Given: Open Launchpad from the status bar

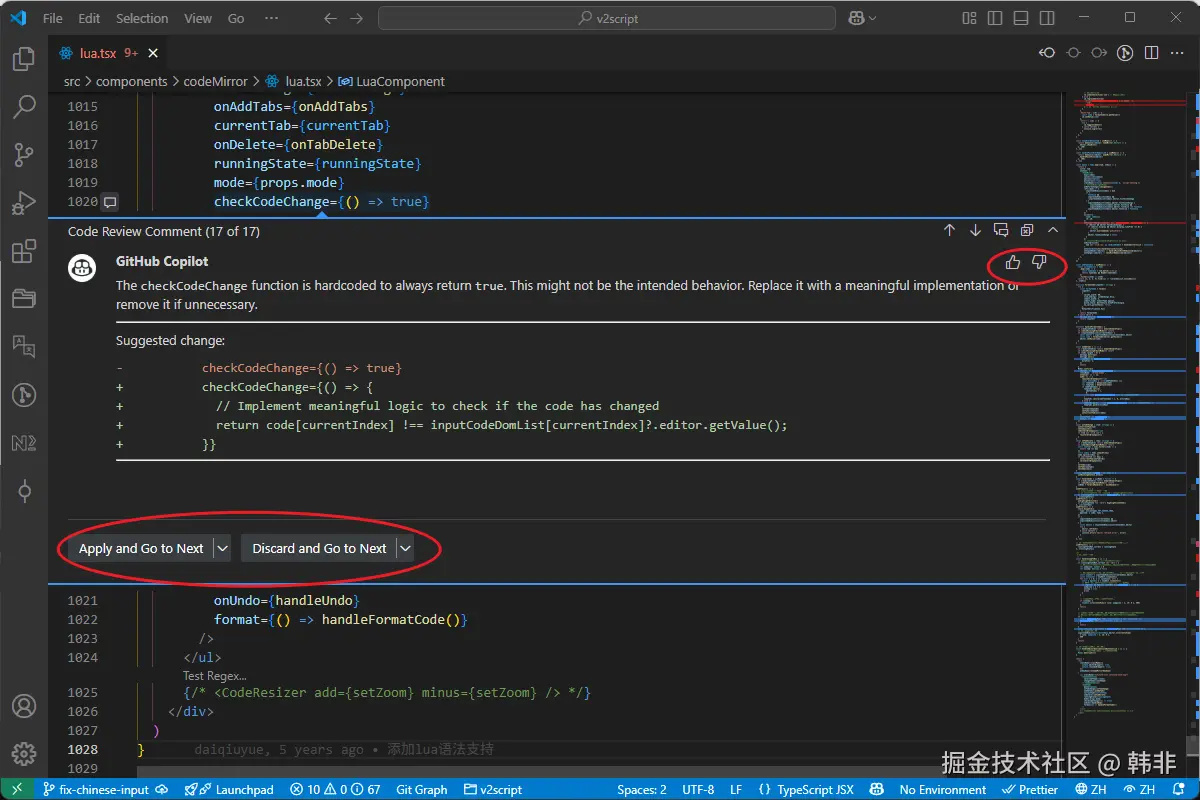Looking at the screenshot, I should click(x=229, y=789).
